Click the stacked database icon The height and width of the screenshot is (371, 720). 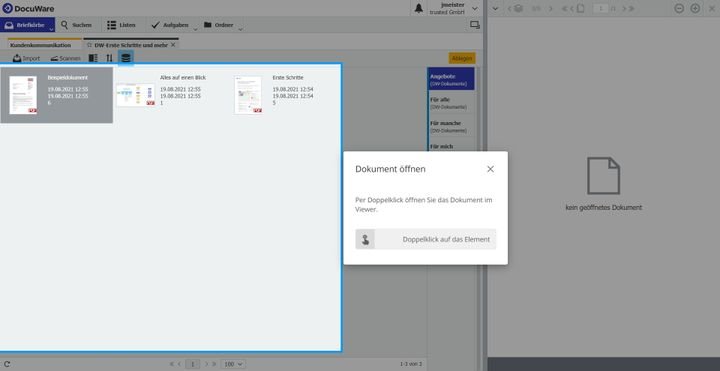coord(126,58)
